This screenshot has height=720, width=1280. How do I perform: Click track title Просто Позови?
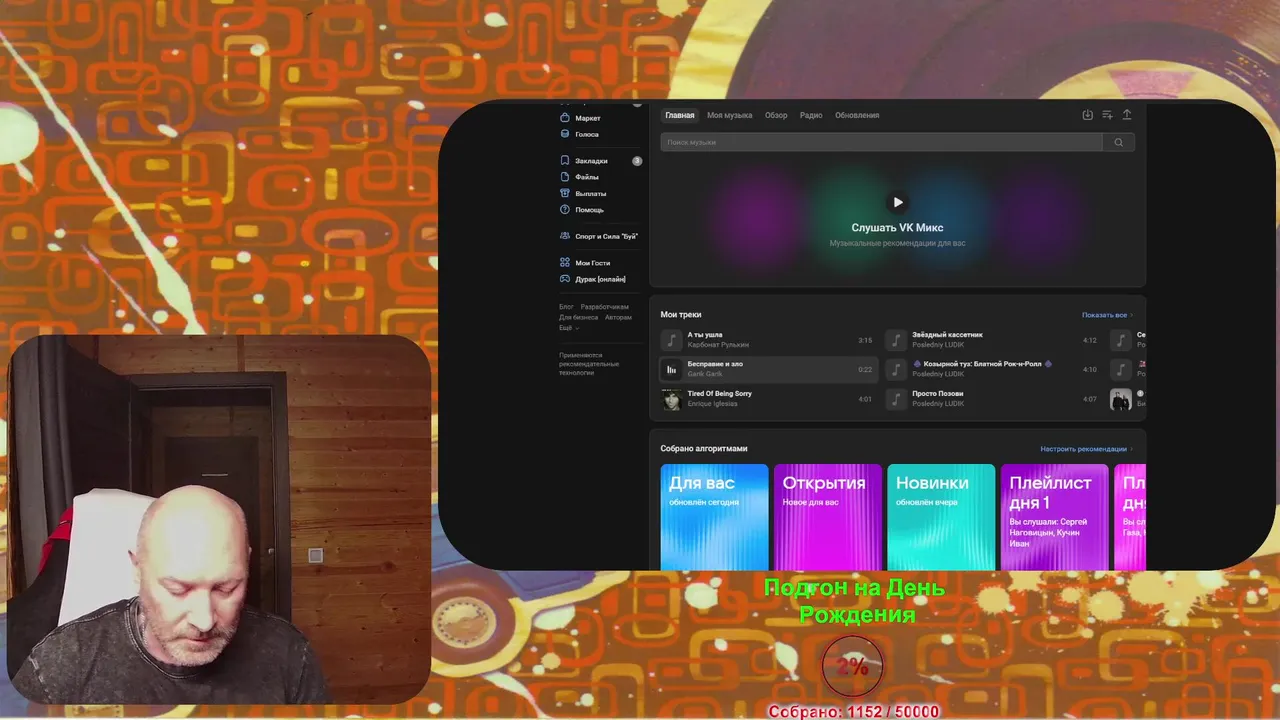[x=938, y=394]
